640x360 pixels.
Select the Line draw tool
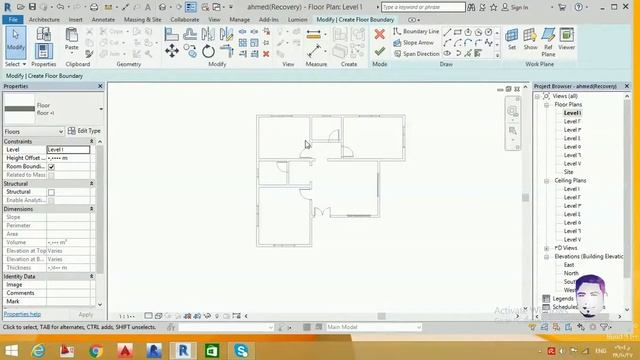pos(447,32)
